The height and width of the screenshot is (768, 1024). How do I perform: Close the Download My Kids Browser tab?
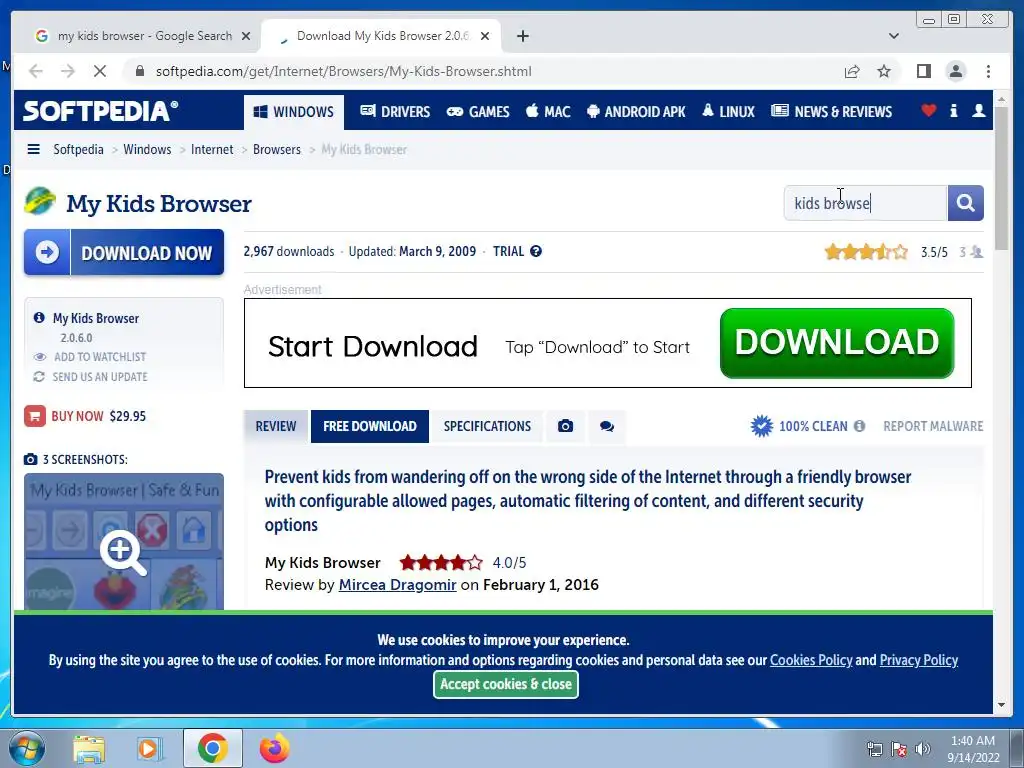click(485, 36)
